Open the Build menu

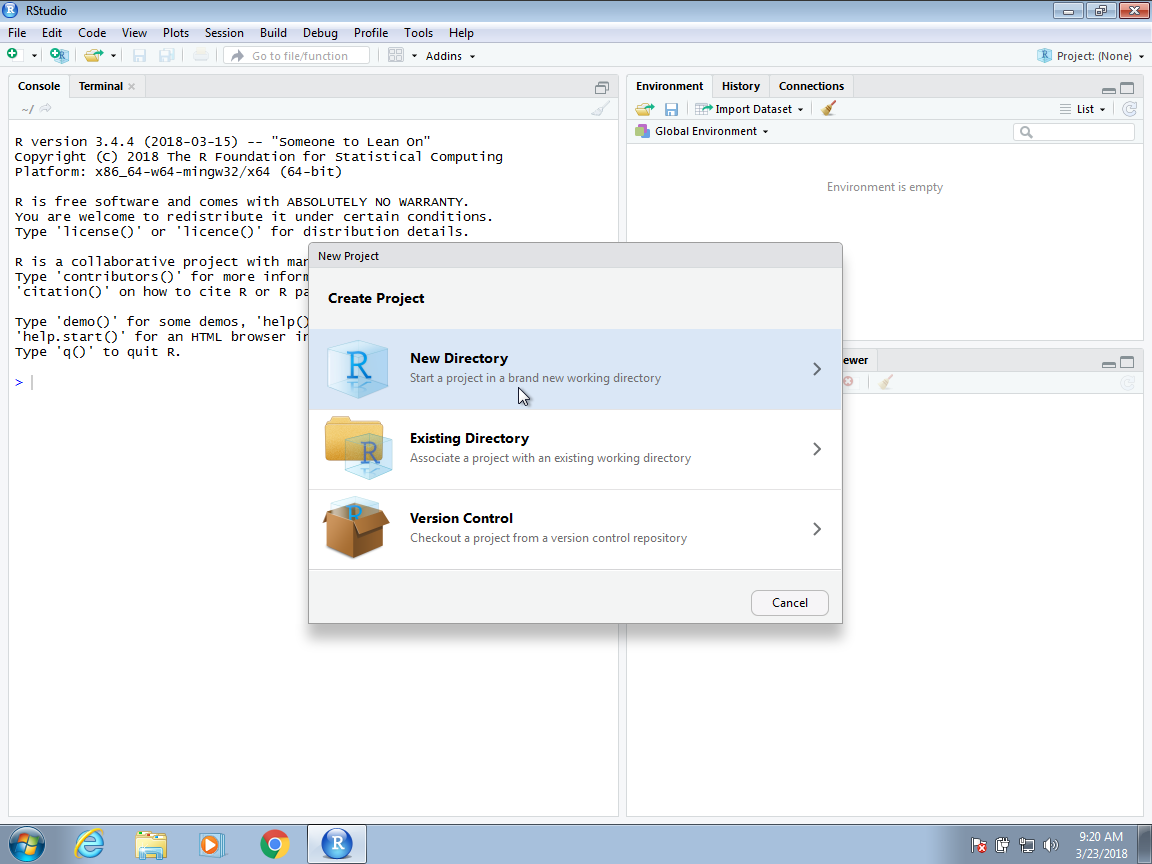[x=273, y=32]
